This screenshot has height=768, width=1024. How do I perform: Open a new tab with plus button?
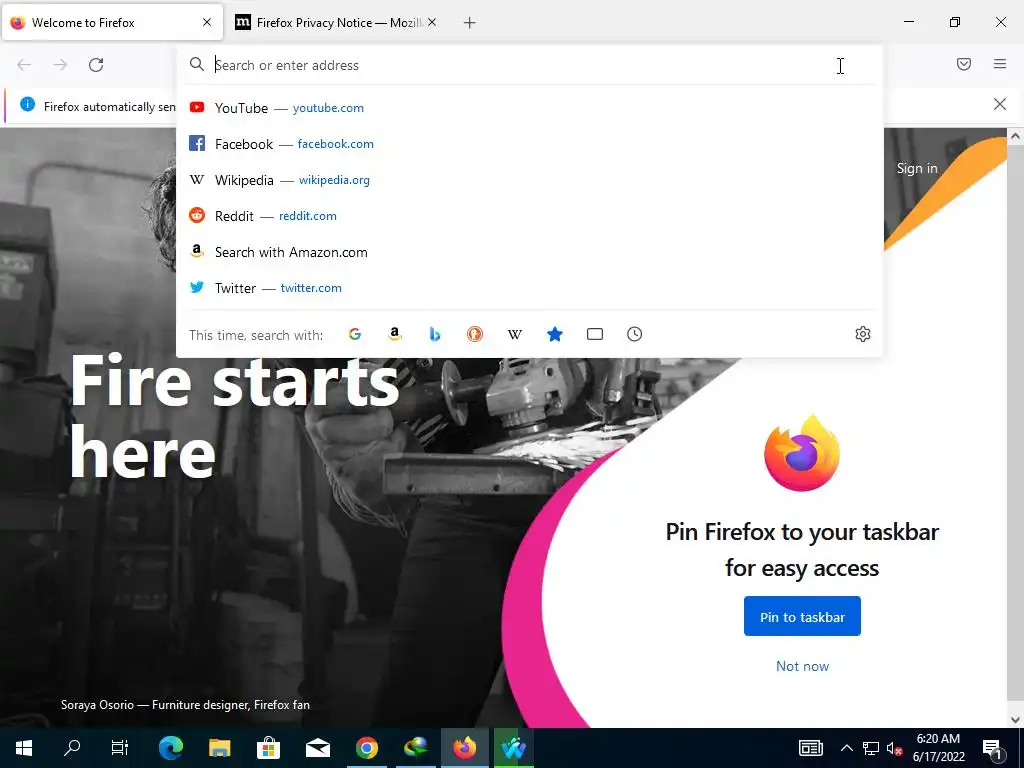pos(470,23)
